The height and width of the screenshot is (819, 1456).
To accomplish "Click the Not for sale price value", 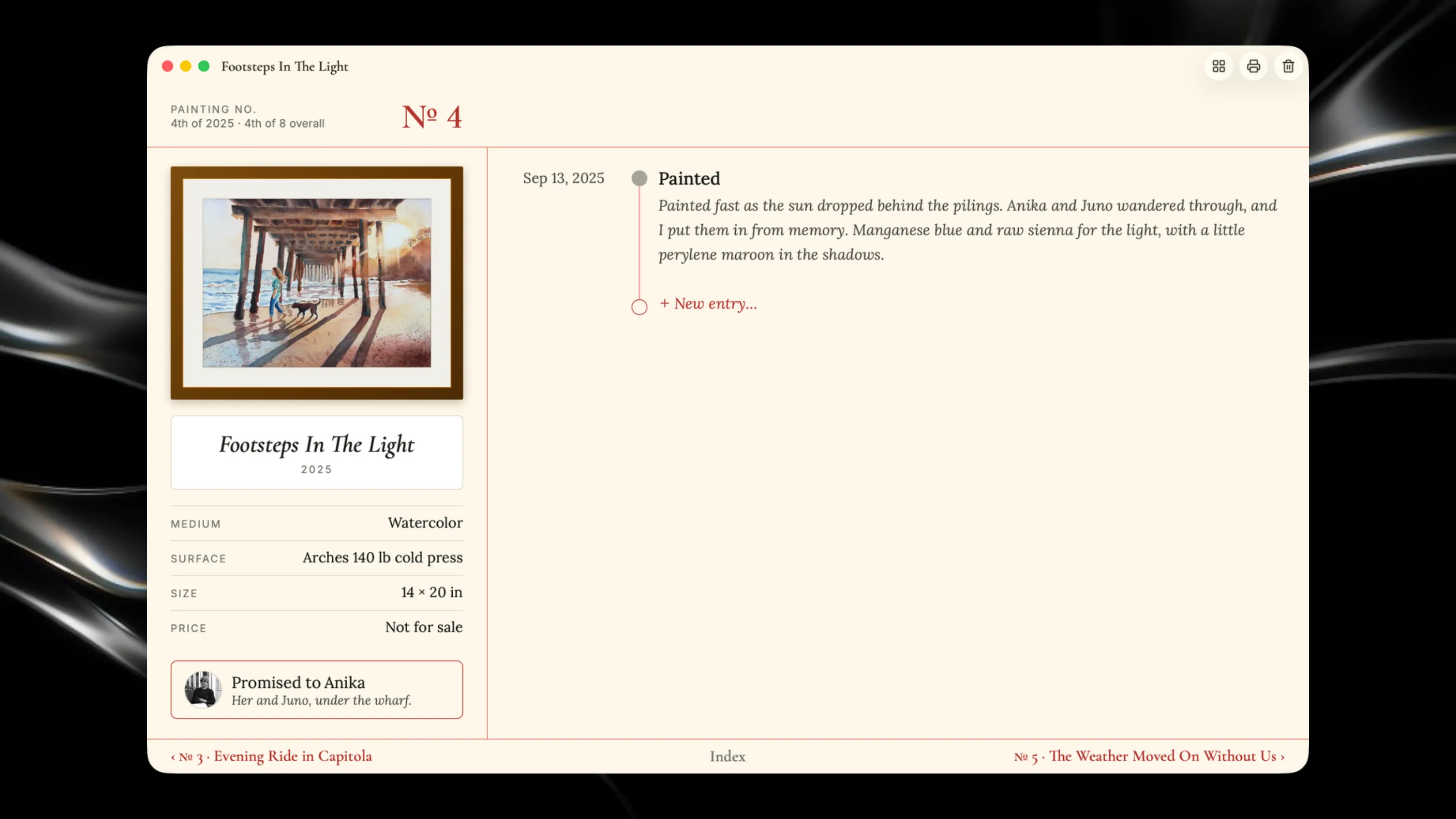I will click(x=424, y=627).
